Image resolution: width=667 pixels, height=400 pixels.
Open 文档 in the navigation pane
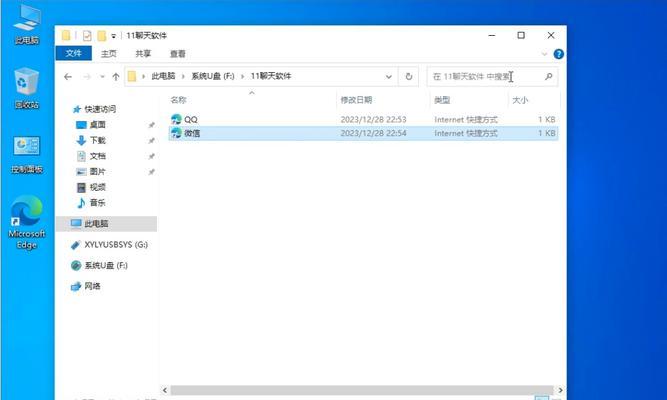[97, 156]
